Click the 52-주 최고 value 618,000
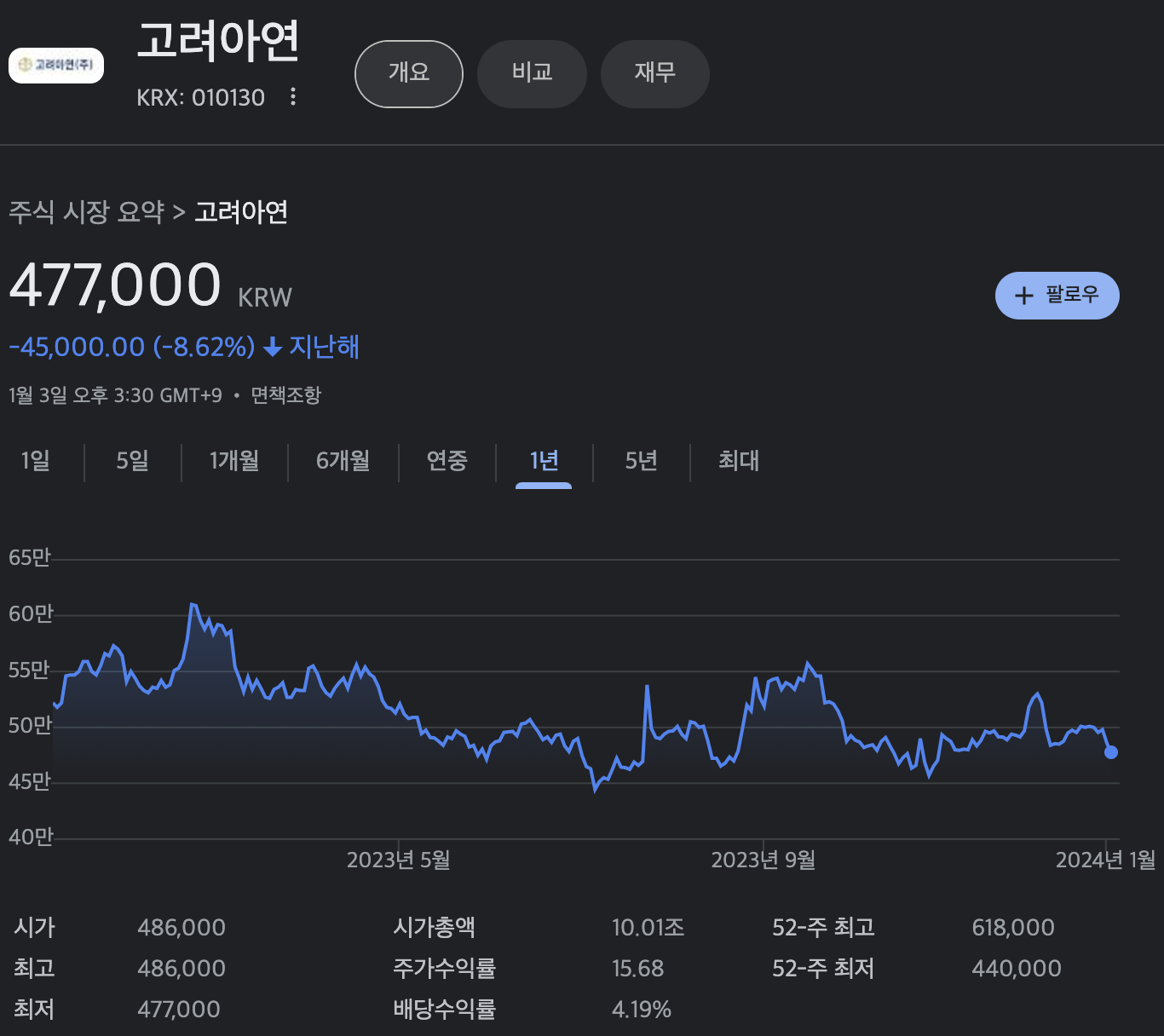 click(1013, 928)
